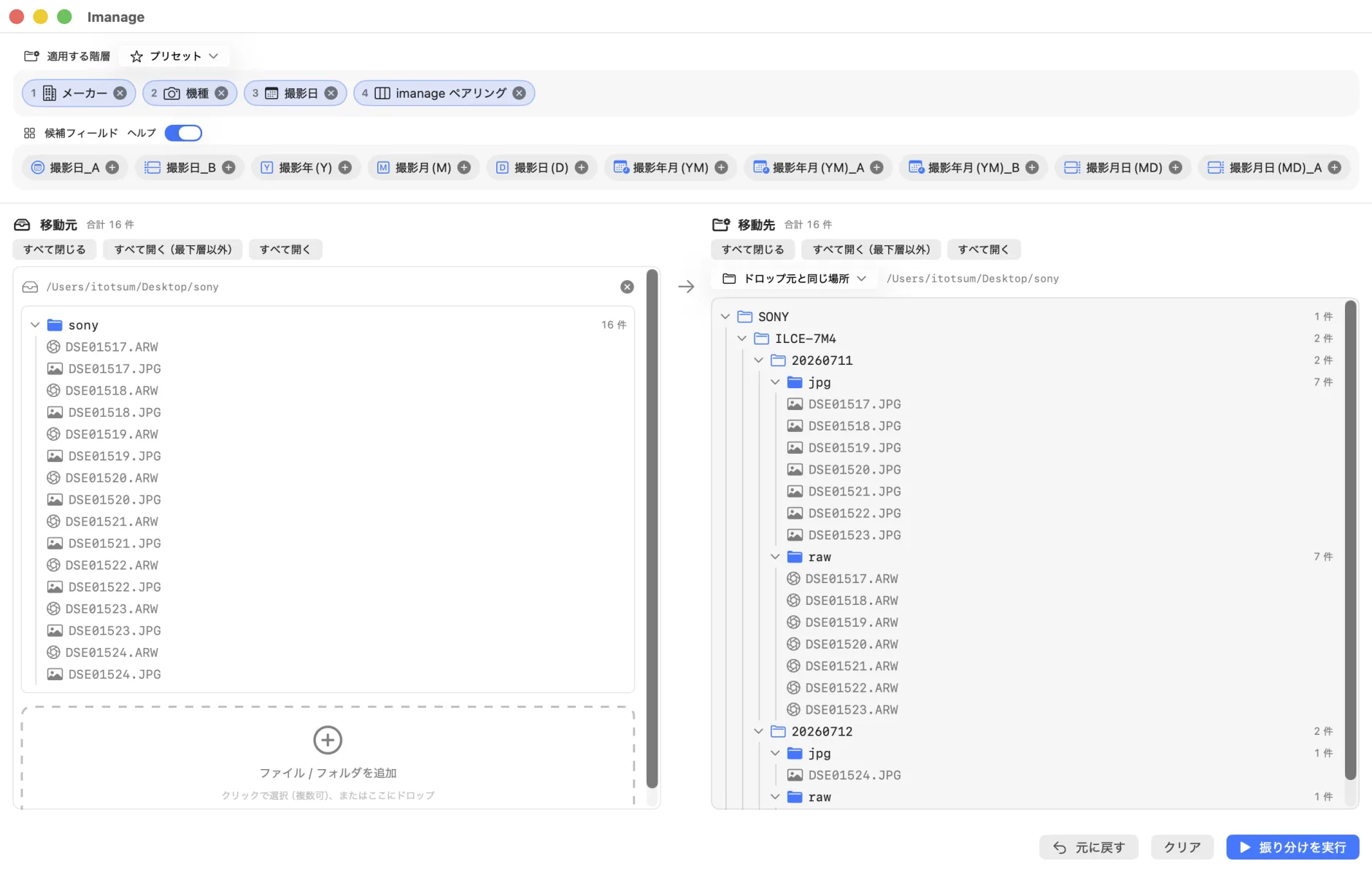Image resolution: width=1372 pixels, height=872 pixels.
Task: Collapse the raw folder under 20260712
Action: point(775,797)
